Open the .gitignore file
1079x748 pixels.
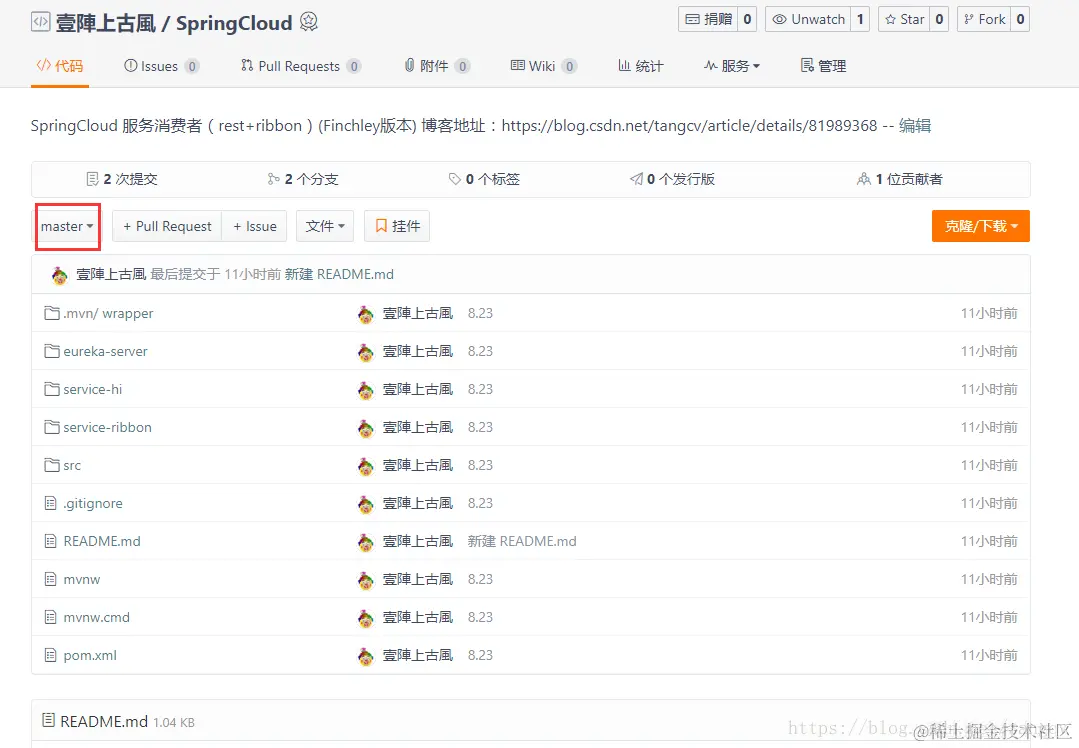[93, 503]
